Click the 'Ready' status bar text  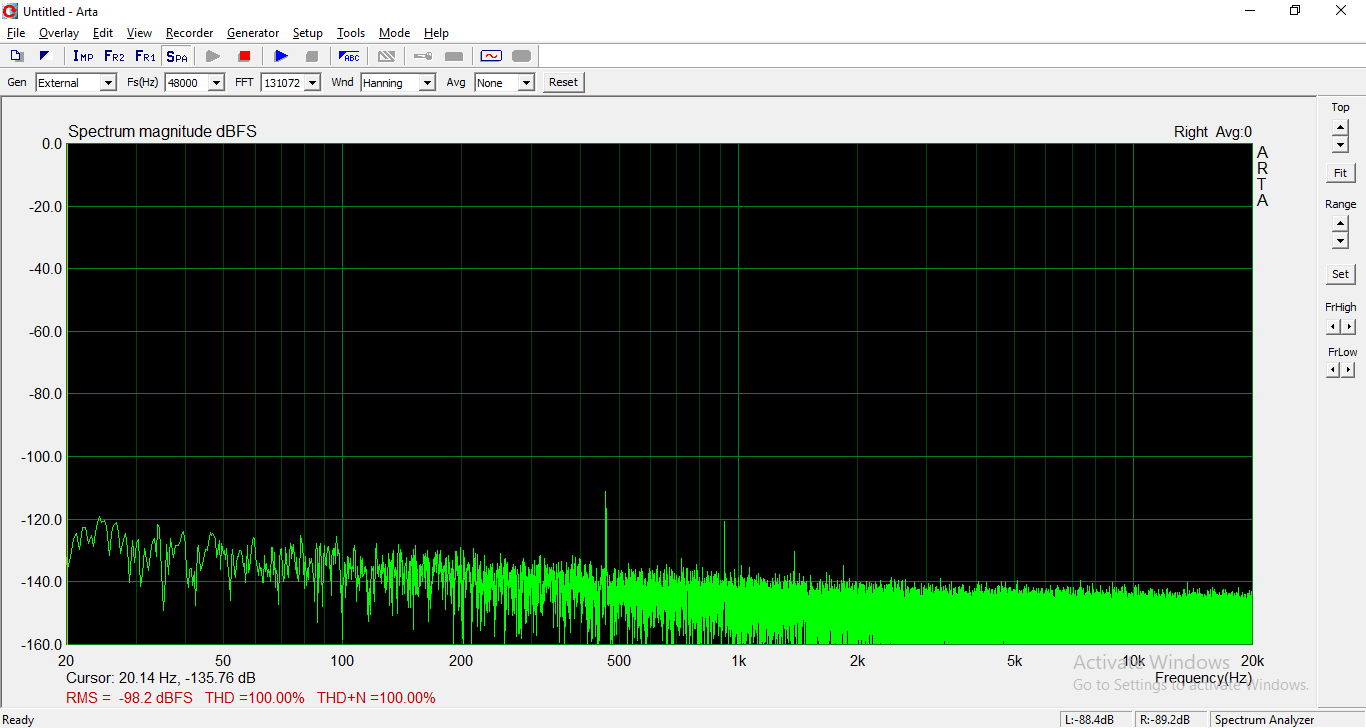coord(19,720)
